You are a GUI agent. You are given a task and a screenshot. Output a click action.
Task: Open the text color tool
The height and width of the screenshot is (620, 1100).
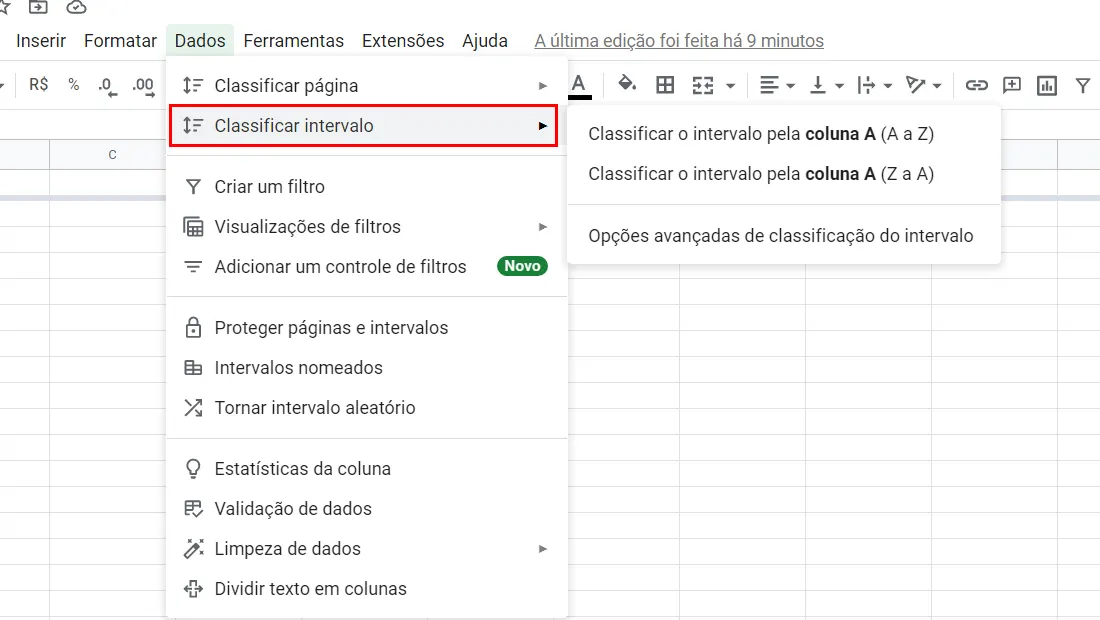(579, 86)
